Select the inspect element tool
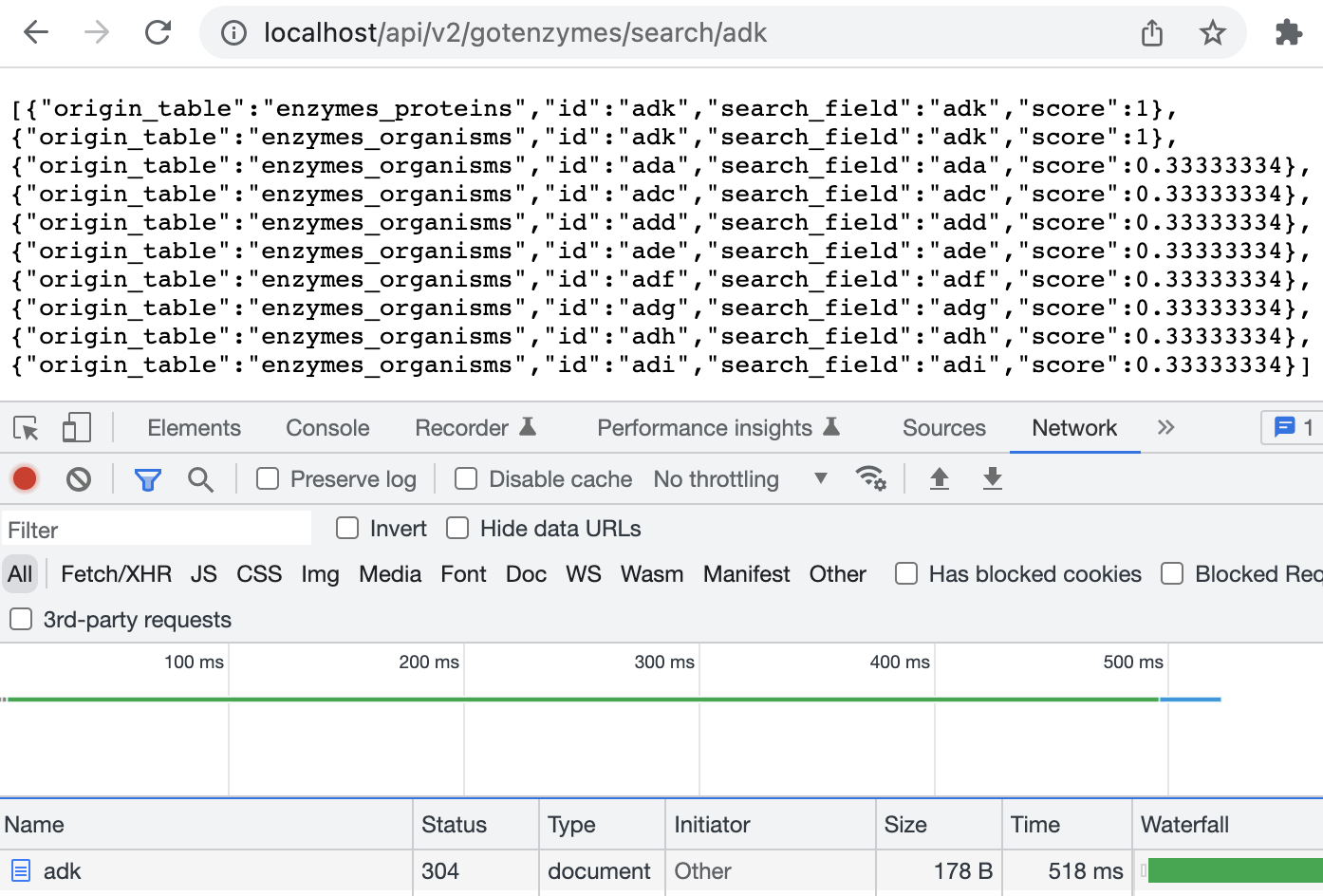The image size is (1323, 896). coord(28,427)
